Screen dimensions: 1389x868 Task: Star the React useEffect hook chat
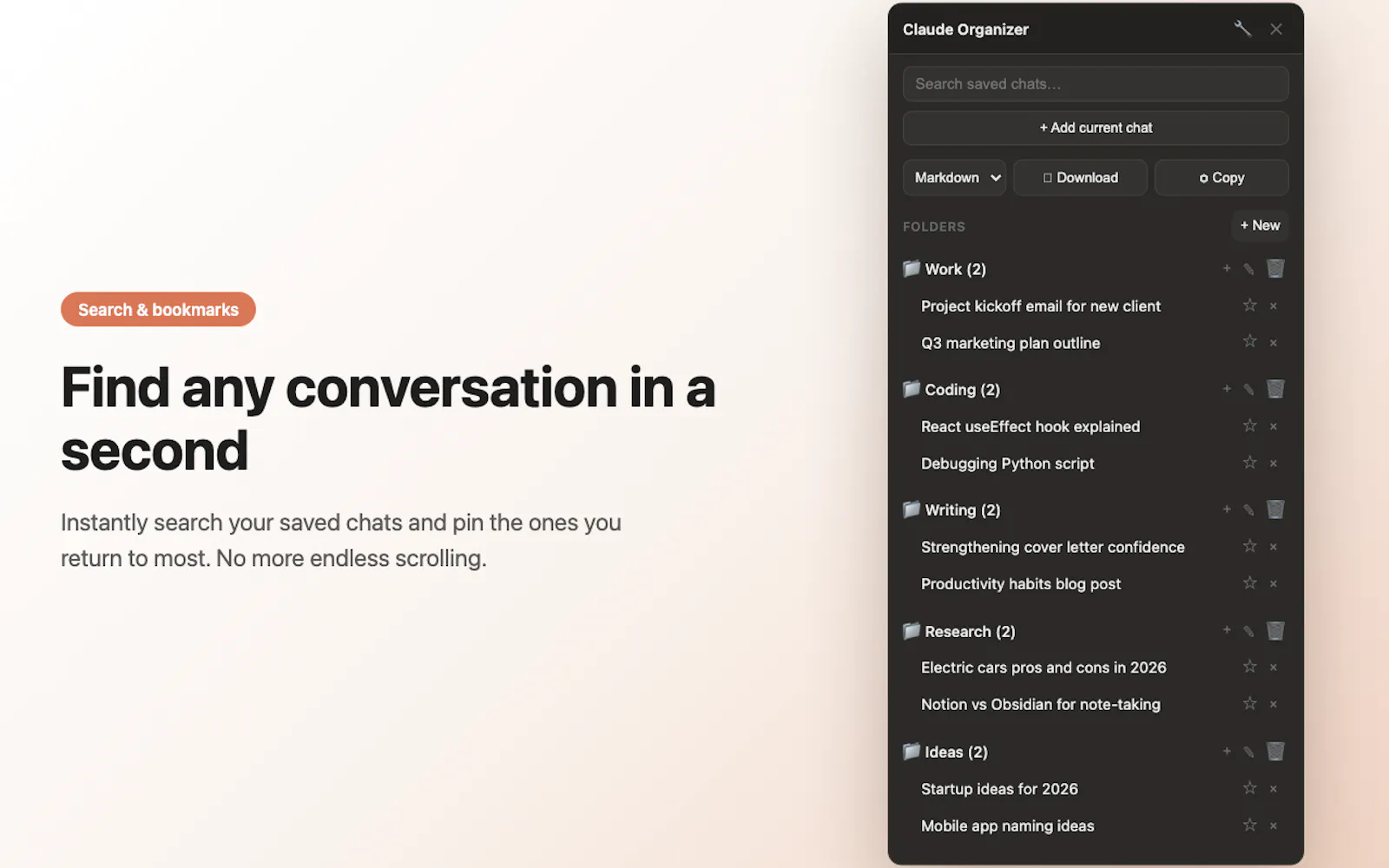pos(1249,425)
